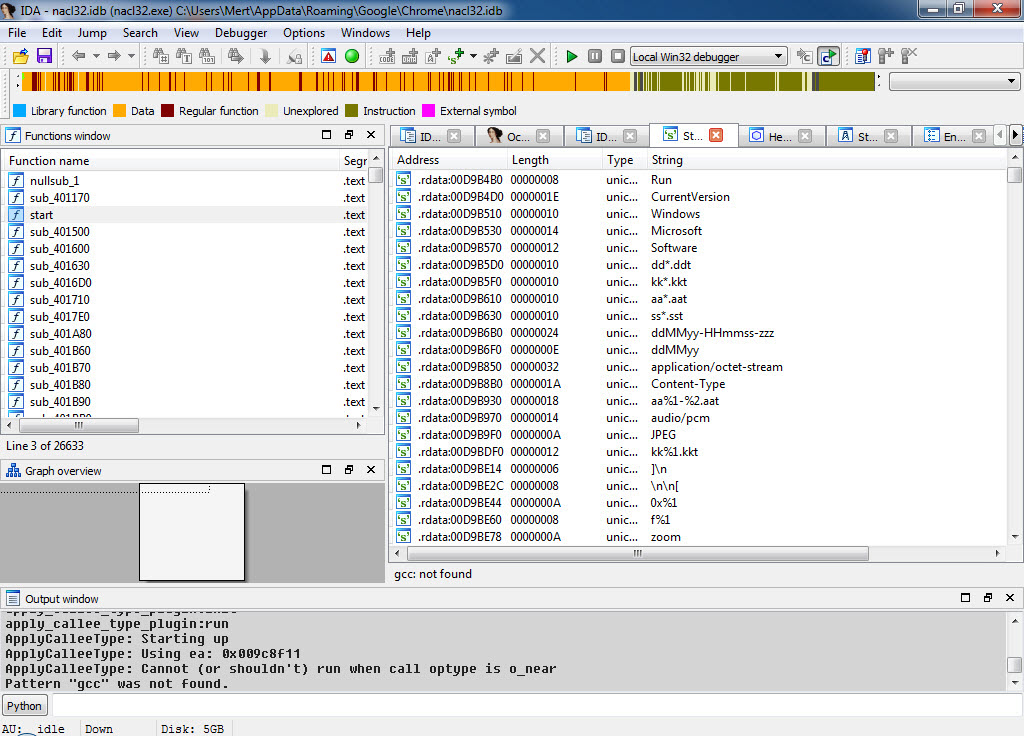The image size is (1024, 736).
Task: Open the back-navigation history dropdown
Action: click(x=96, y=56)
